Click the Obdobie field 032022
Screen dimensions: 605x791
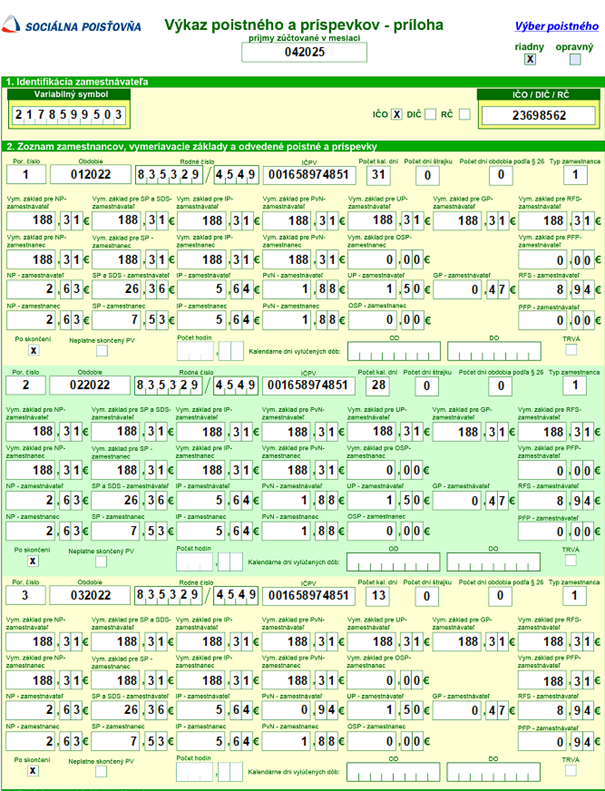click(x=90, y=595)
